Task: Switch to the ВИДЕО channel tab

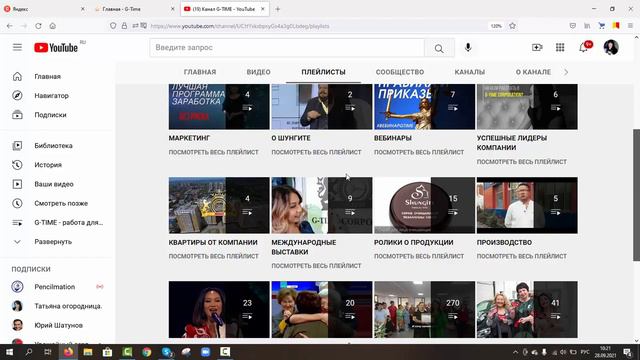Action: (258, 72)
